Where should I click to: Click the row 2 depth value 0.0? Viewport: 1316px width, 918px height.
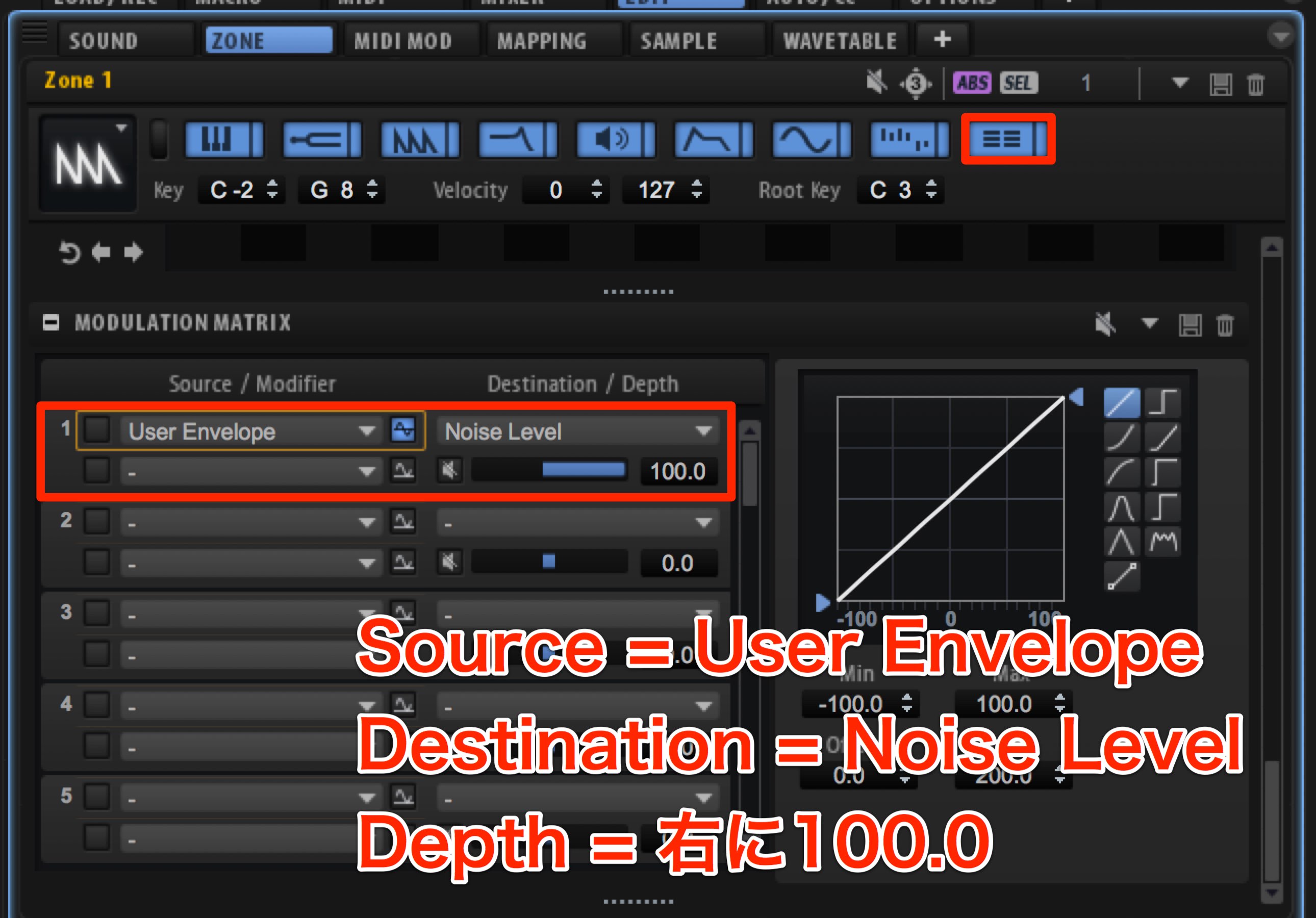click(678, 563)
